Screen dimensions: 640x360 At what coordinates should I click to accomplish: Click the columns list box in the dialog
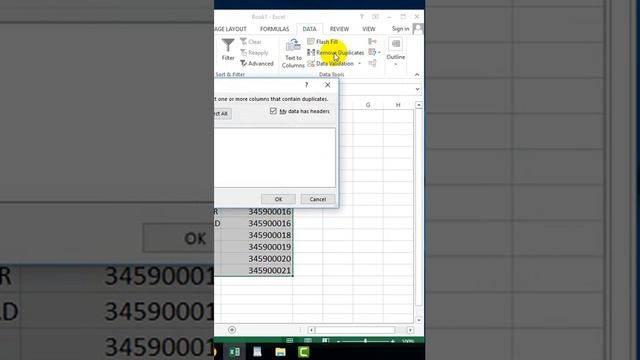pyautogui.click(x=275, y=158)
